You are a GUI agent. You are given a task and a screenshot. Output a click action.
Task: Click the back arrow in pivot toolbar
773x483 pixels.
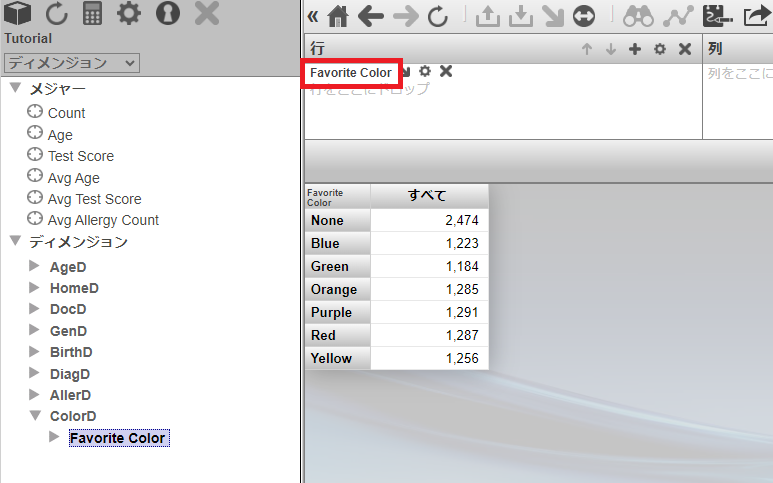click(x=371, y=16)
